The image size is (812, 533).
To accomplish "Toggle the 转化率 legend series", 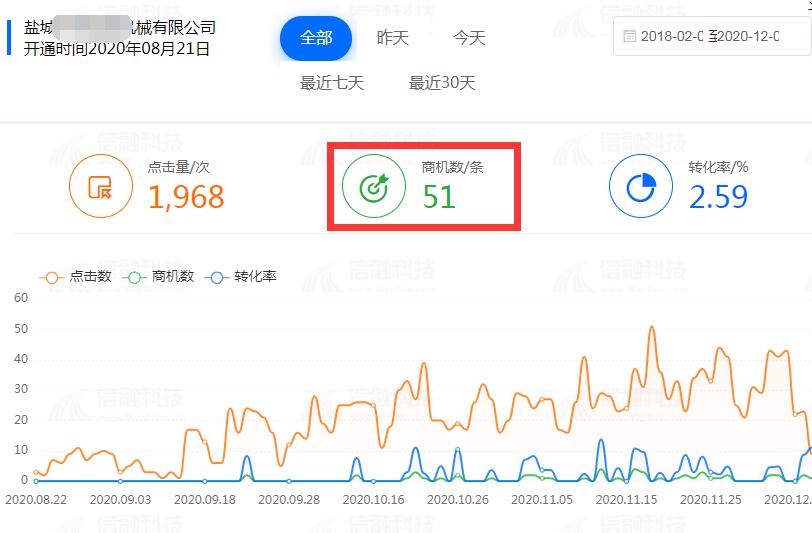I will (x=242, y=276).
